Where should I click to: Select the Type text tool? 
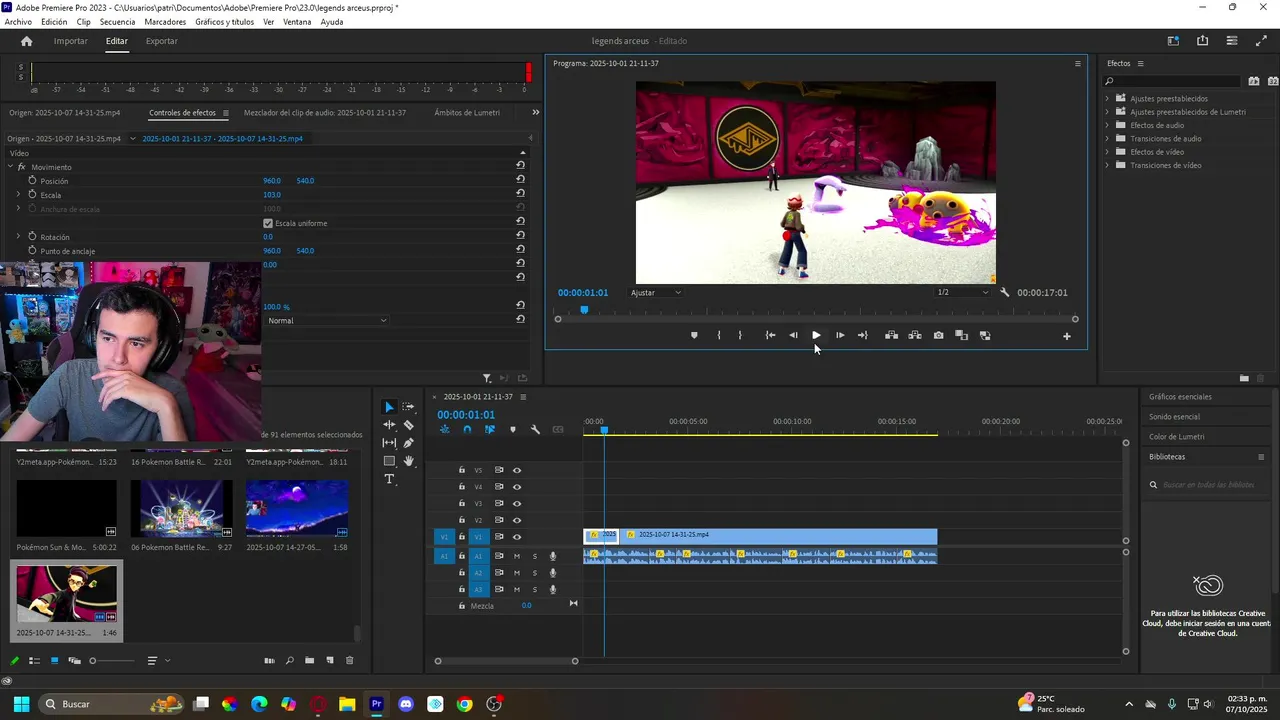pos(389,479)
